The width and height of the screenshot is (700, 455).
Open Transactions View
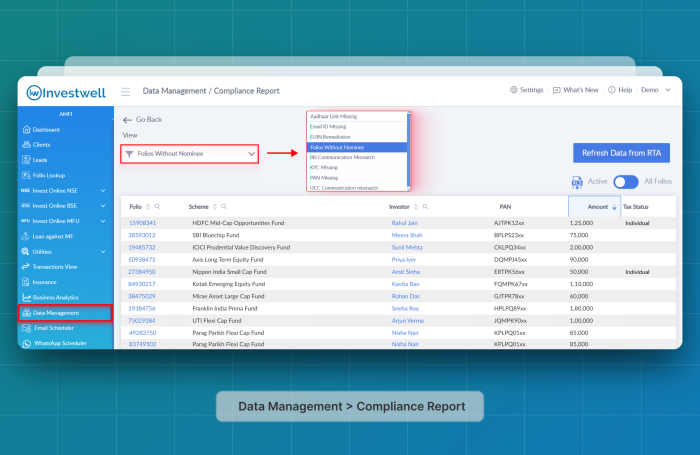pos(55,267)
